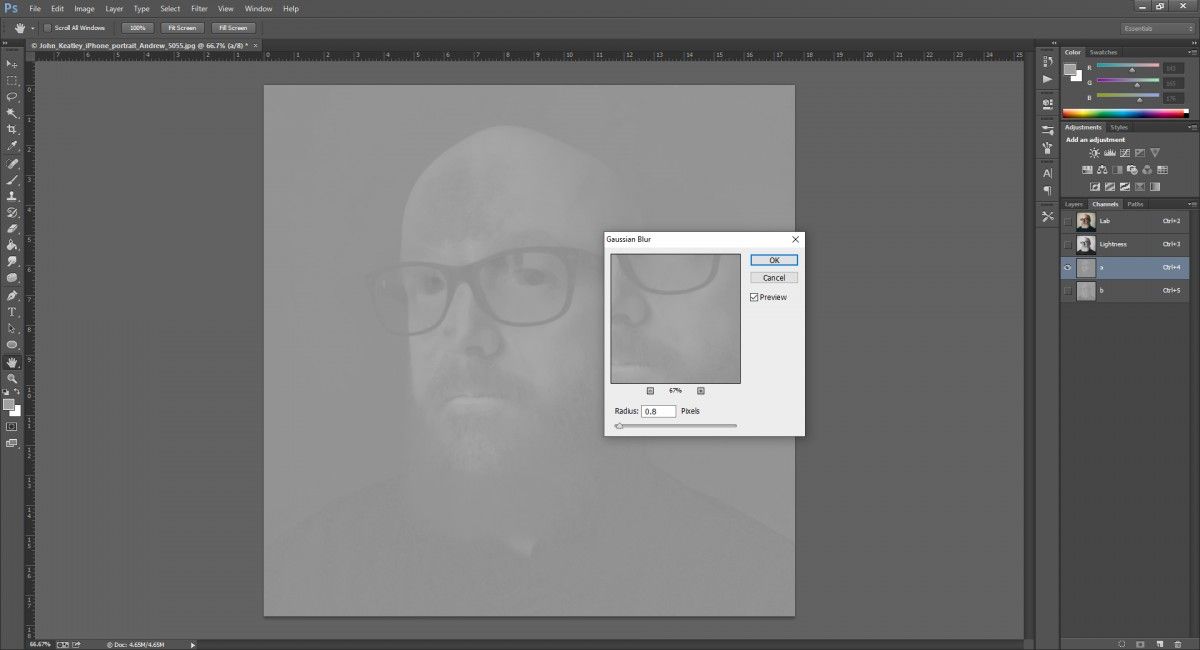Zoom in the Gaussian Blur preview

tap(700, 391)
